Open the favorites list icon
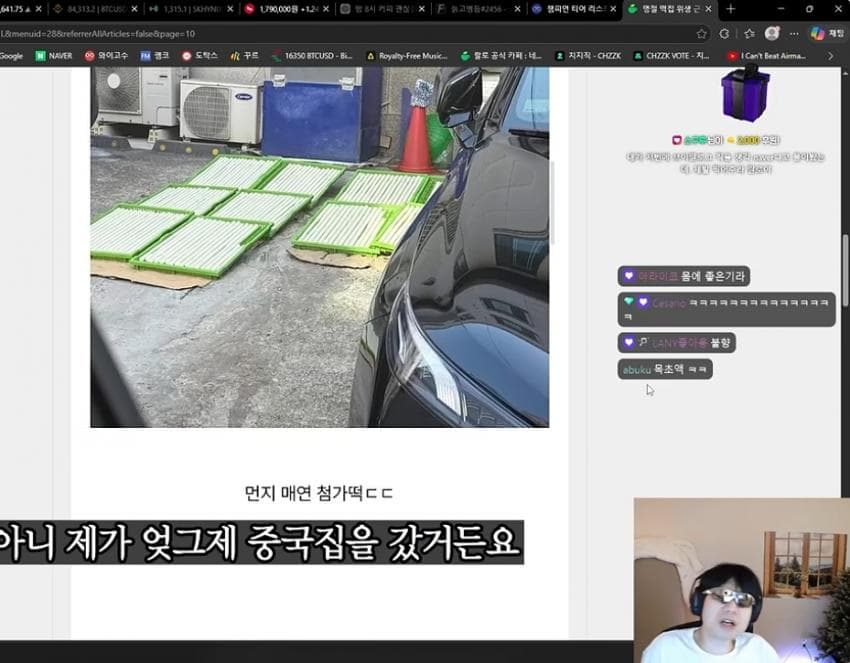850x663 pixels. tap(749, 34)
